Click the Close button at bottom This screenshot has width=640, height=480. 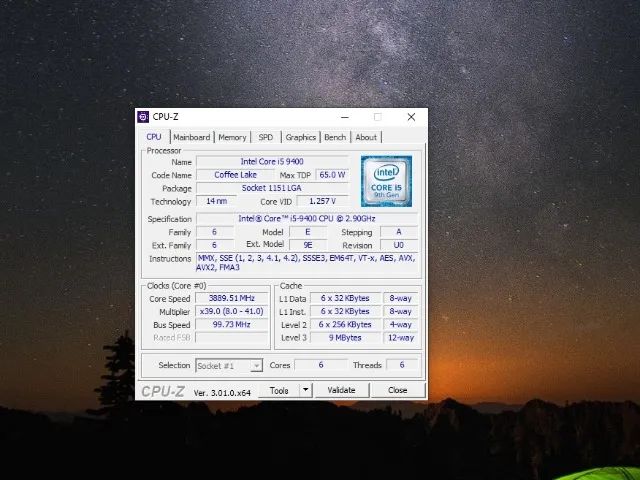[x=398, y=391]
